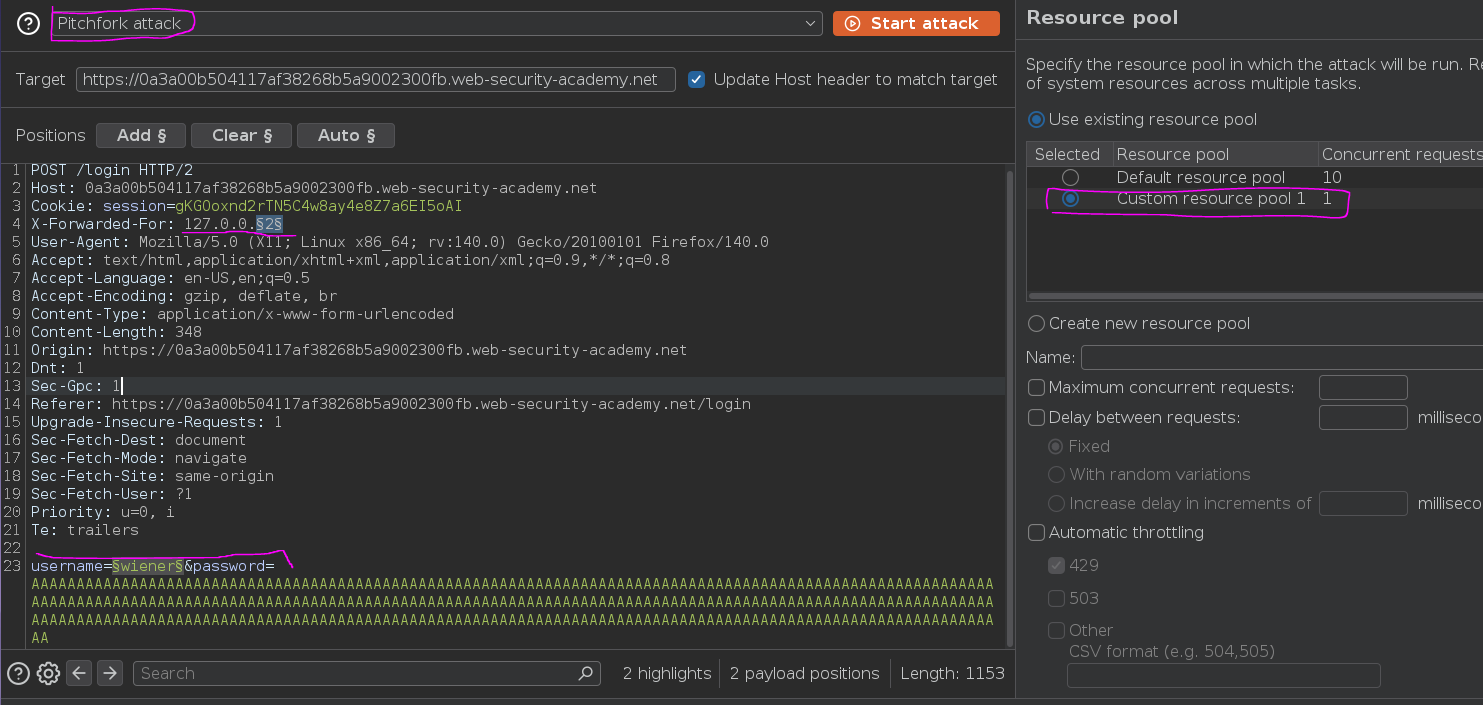Viewport: 1483px width, 705px height.
Task: Click the §wiener§ payload position
Action: 147,566
